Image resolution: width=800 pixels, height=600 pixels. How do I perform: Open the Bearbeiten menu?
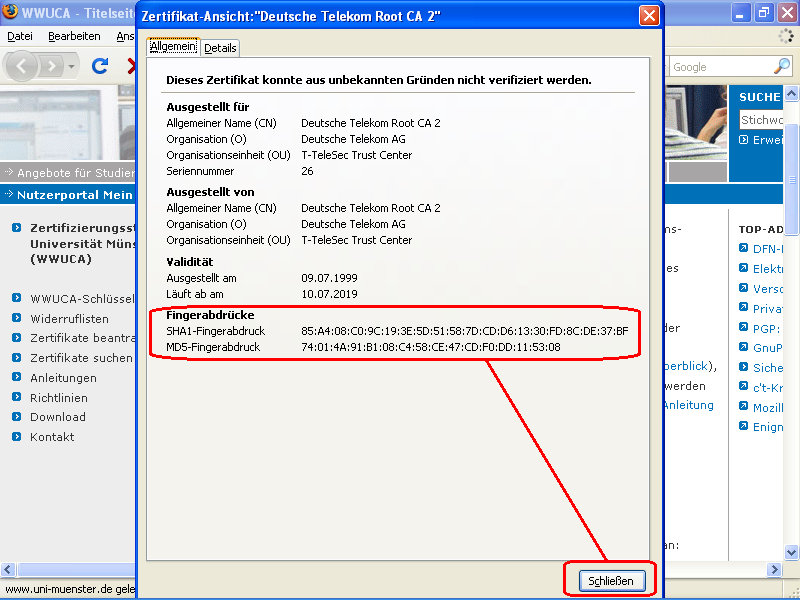click(x=74, y=36)
